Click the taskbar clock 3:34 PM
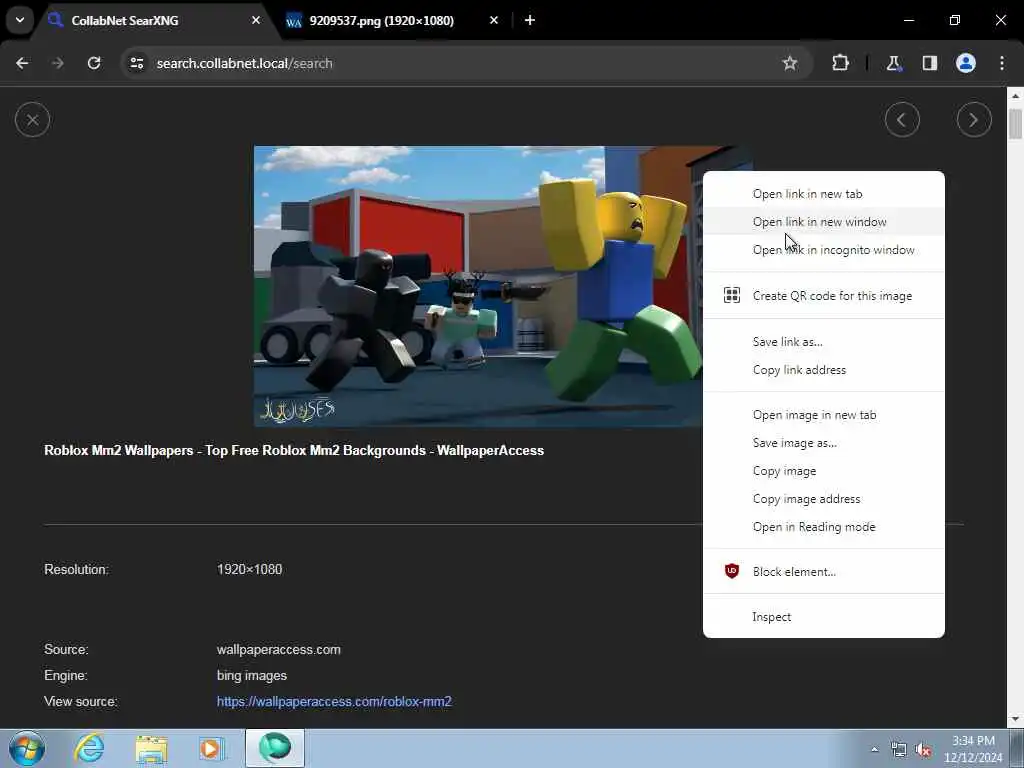The image size is (1024, 768). tap(973, 749)
